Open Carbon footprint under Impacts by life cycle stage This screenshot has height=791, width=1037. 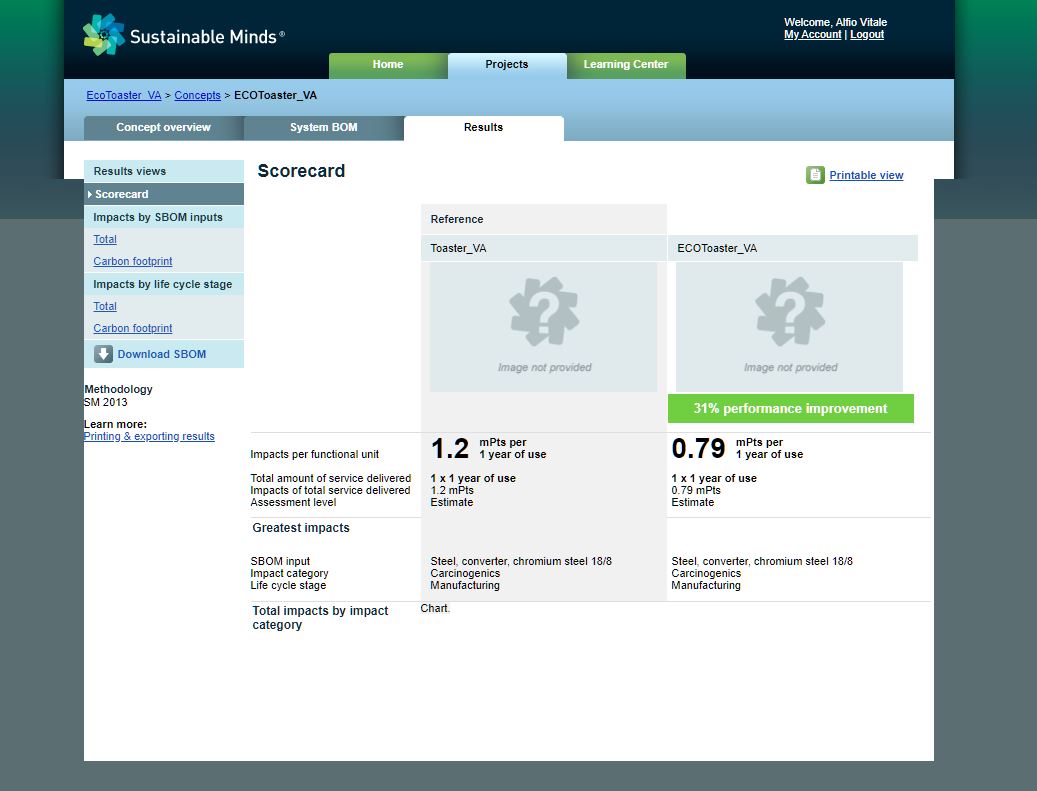point(132,328)
